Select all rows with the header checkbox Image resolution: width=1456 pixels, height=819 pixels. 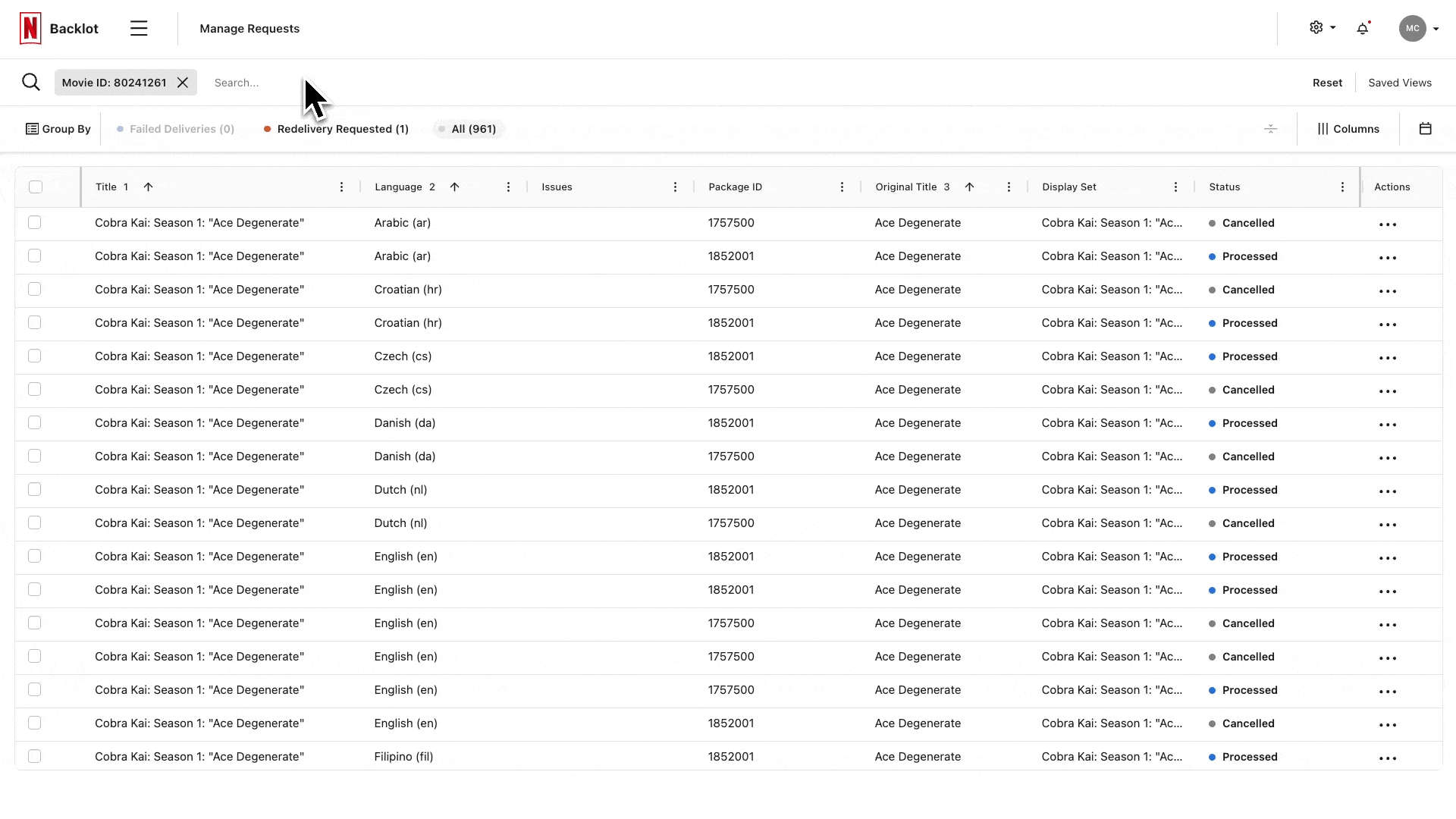coord(36,187)
